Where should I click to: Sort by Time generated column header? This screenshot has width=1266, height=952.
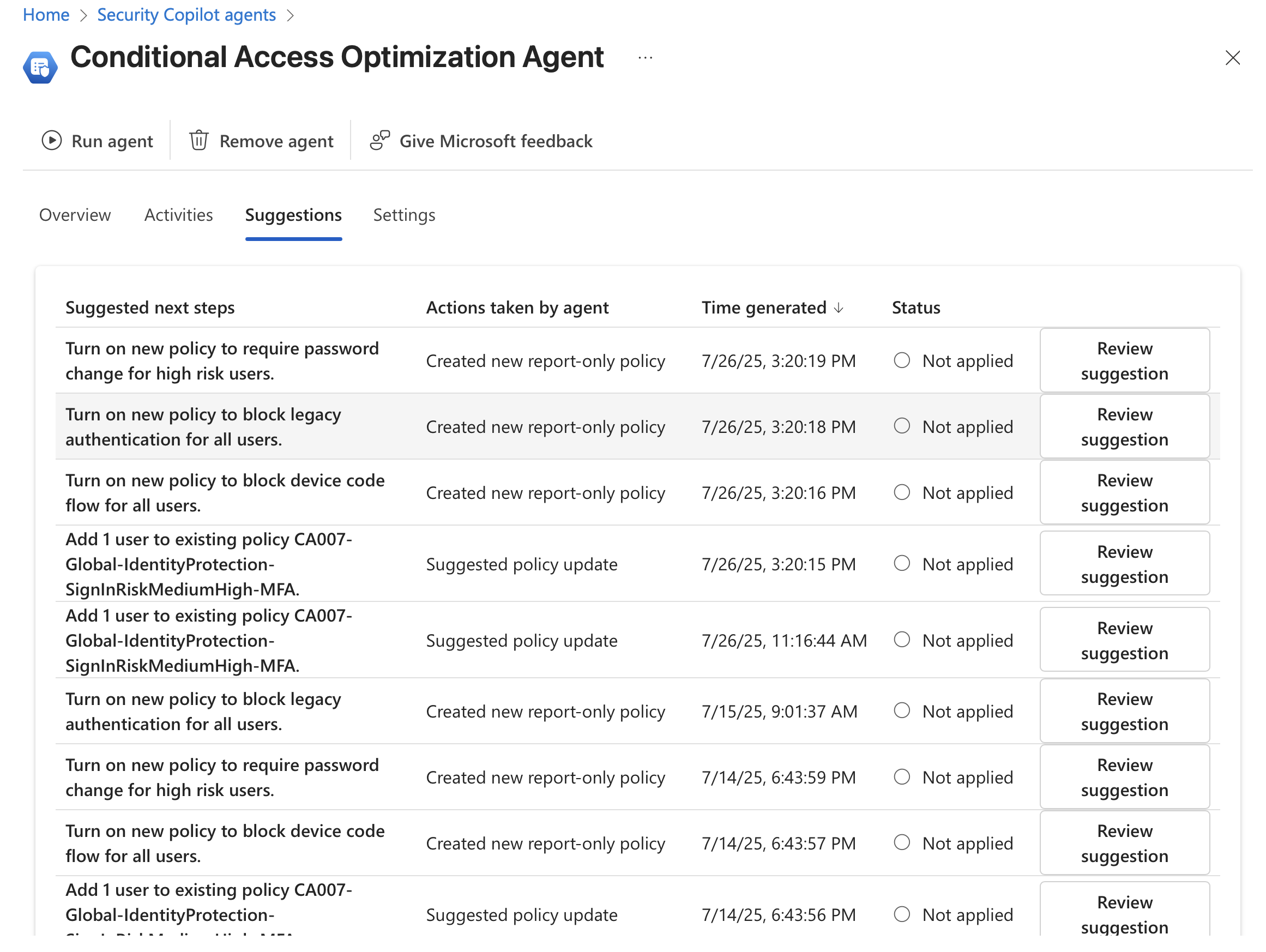[764, 308]
